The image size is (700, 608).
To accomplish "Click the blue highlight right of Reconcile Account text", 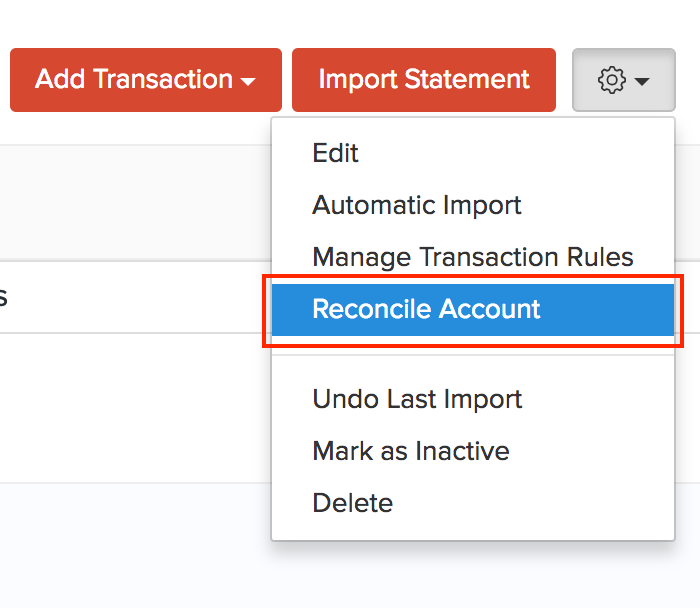I will coord(610,309).
